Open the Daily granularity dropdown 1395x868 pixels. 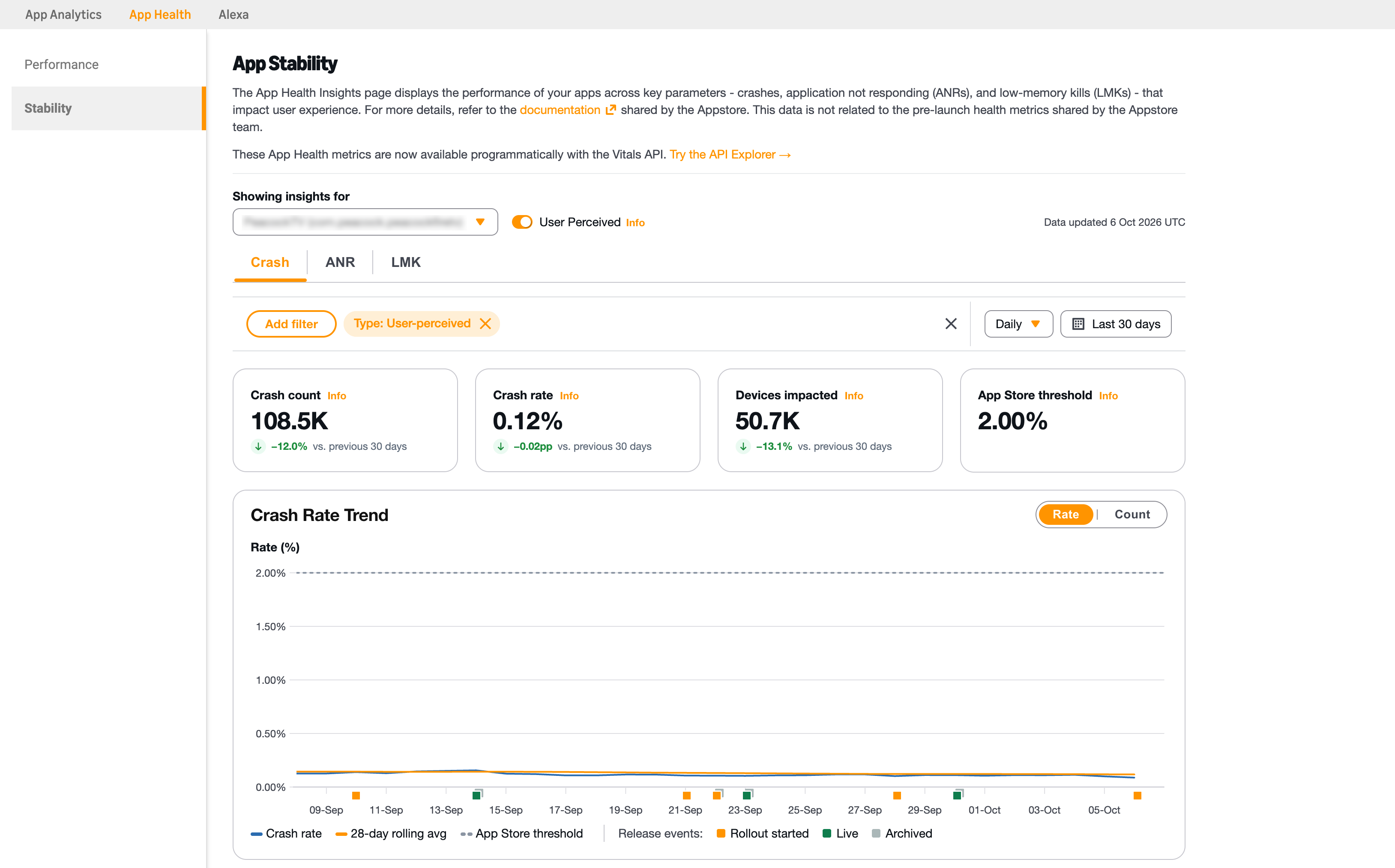(x=1018, y=324)
